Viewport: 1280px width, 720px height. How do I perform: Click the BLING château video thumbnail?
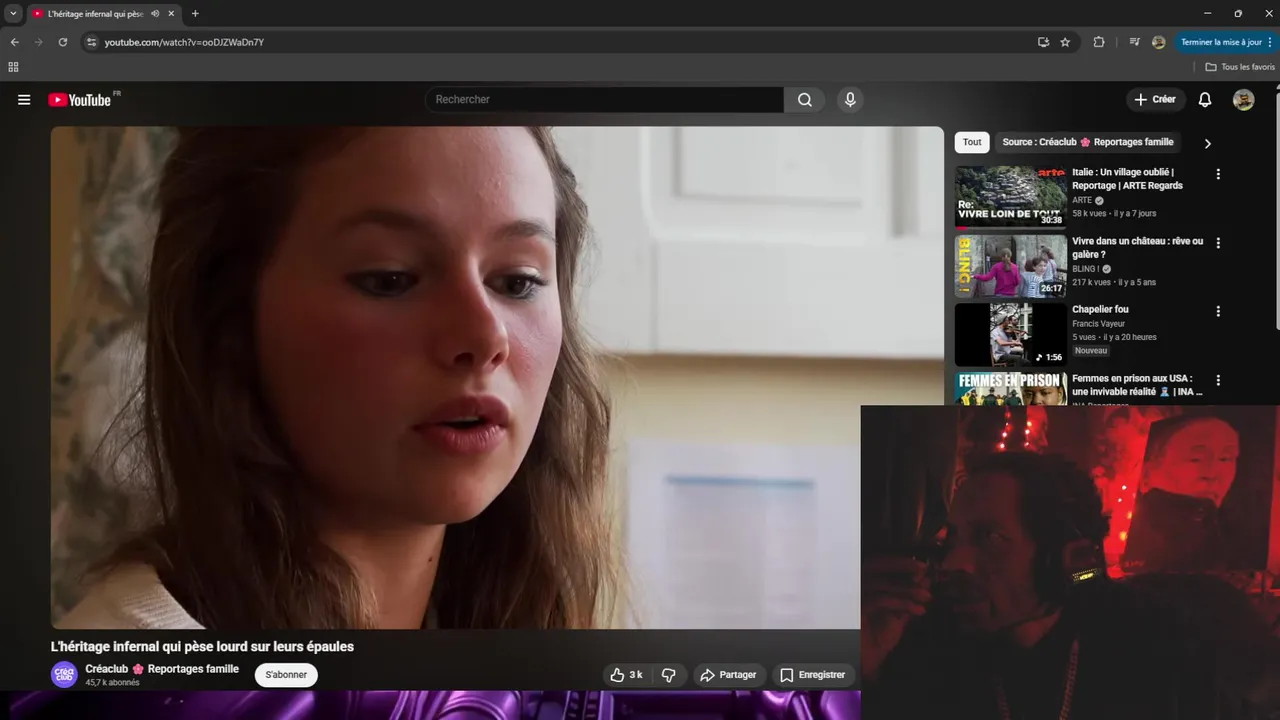tap(1010, 266)
